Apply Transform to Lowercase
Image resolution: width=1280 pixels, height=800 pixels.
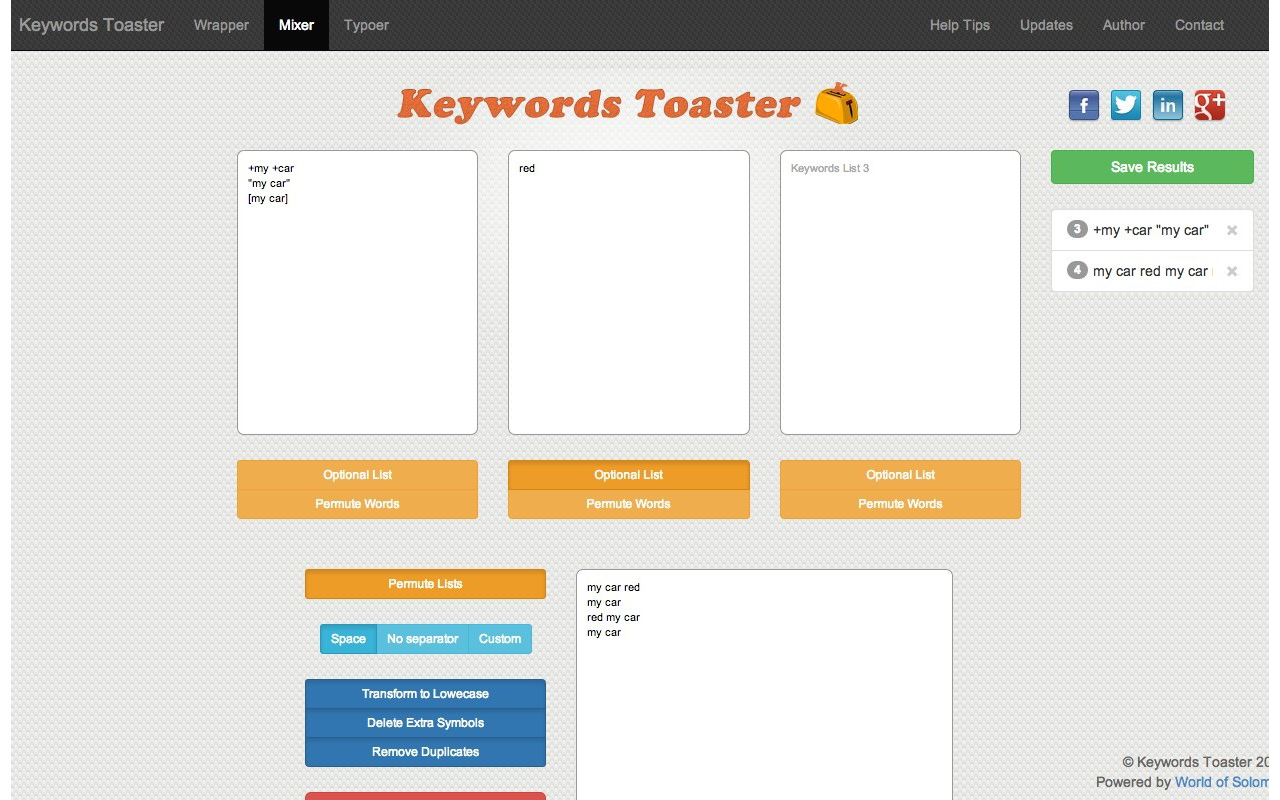tap(424, 693)
